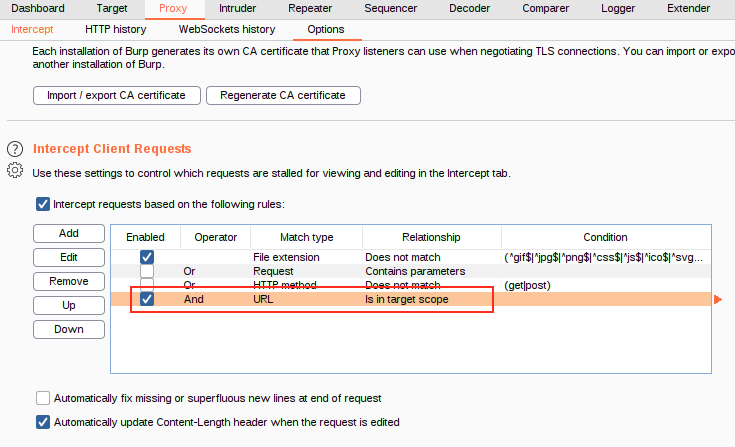Add a new interception rule
735x447 pixels.
tap(68, 233)
